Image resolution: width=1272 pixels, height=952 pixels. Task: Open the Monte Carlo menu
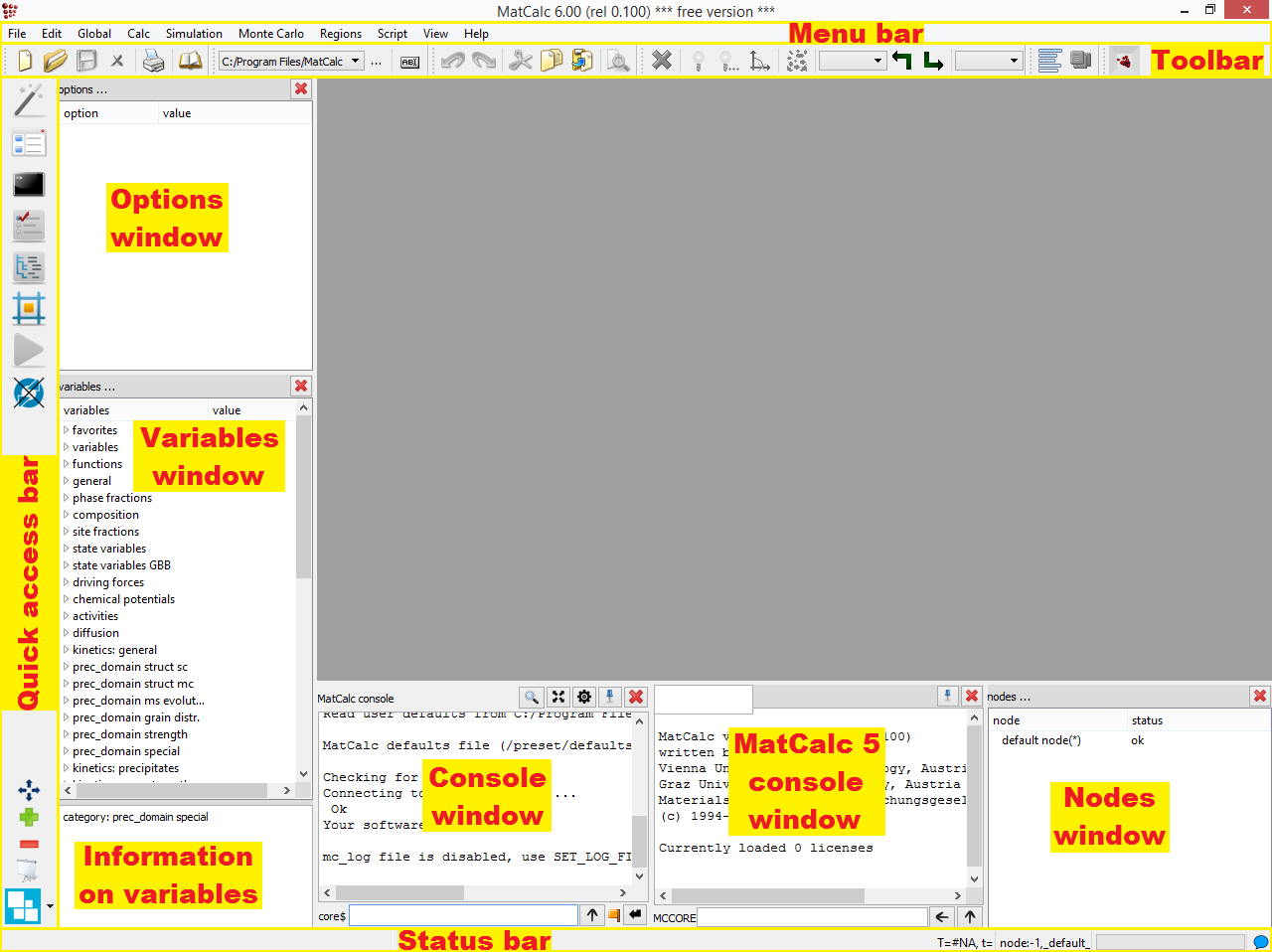click(x=270, y=34)
